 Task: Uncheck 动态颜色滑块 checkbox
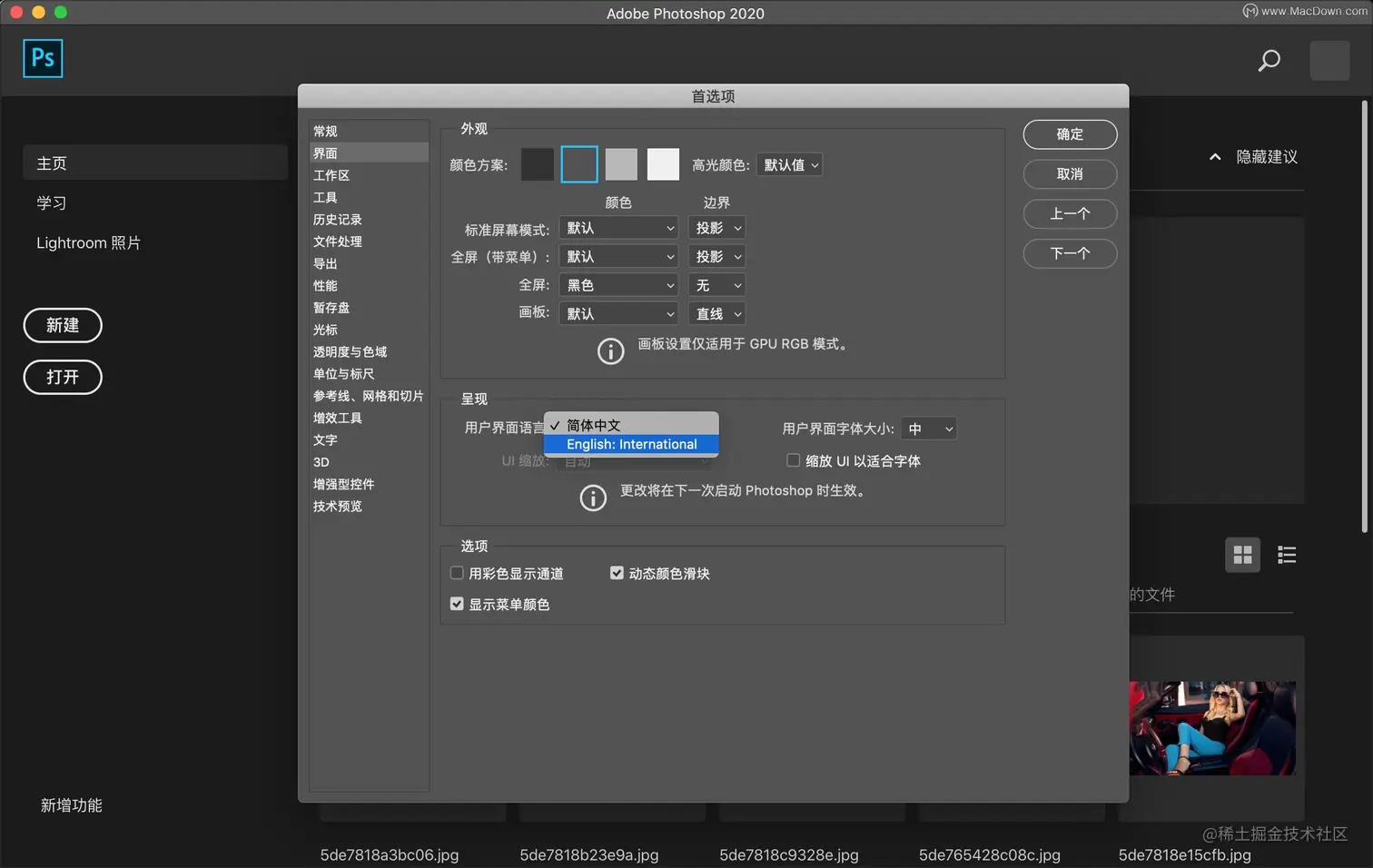coord(617,573)
